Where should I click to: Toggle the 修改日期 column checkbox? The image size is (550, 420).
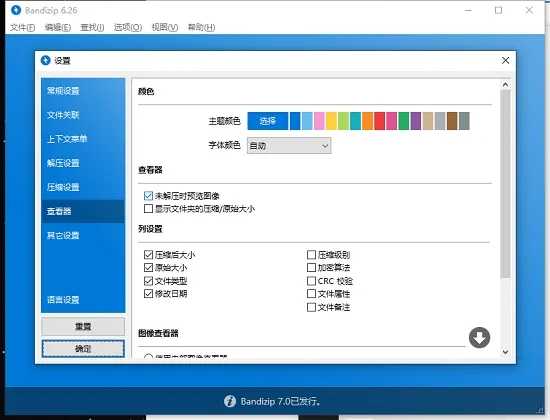tap(148, 294)
